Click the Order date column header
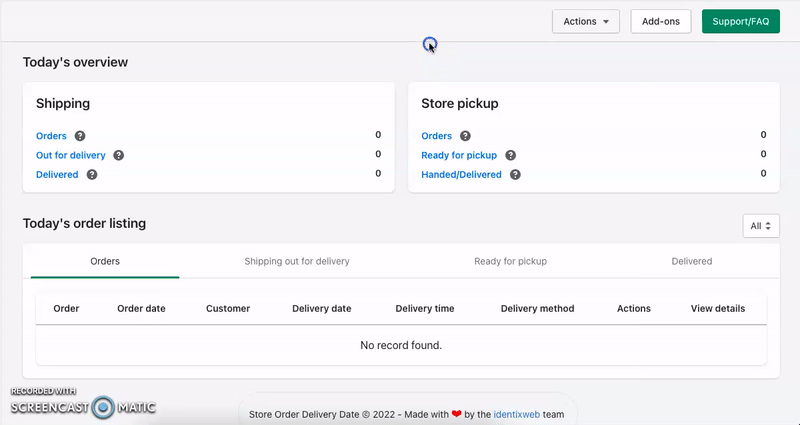Image resolution: width=800 pixels, height=425 pixels. click(141, 309)
